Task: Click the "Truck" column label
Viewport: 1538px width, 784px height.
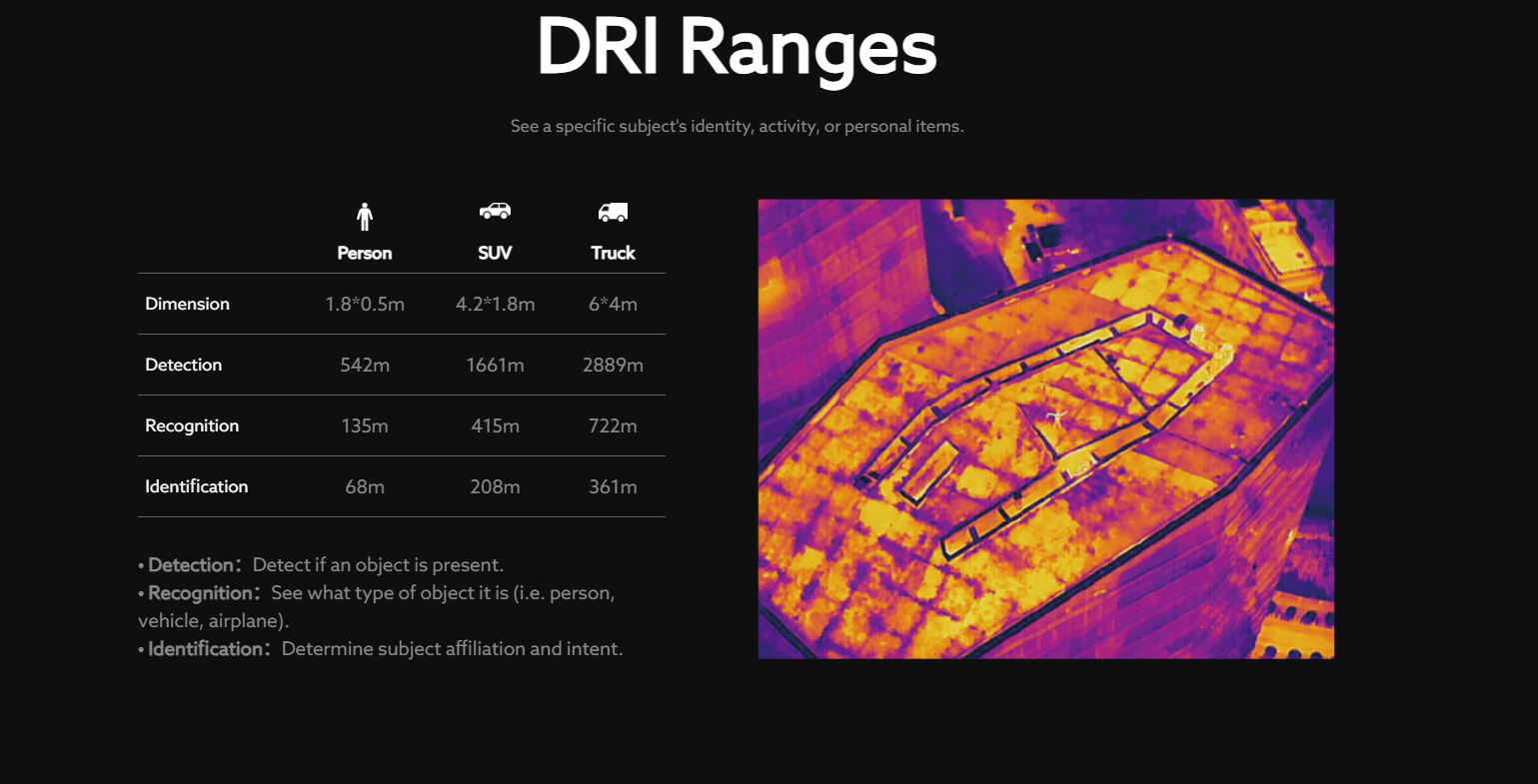Action: 613,253
